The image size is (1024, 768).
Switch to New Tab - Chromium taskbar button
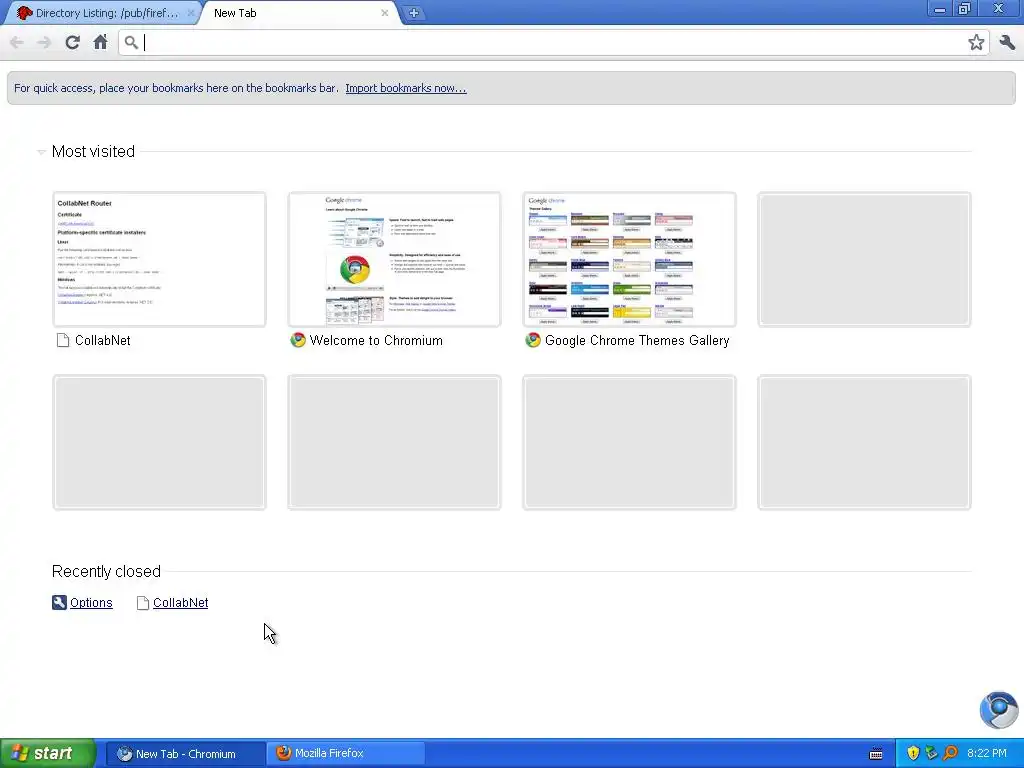tap(185, 754)
